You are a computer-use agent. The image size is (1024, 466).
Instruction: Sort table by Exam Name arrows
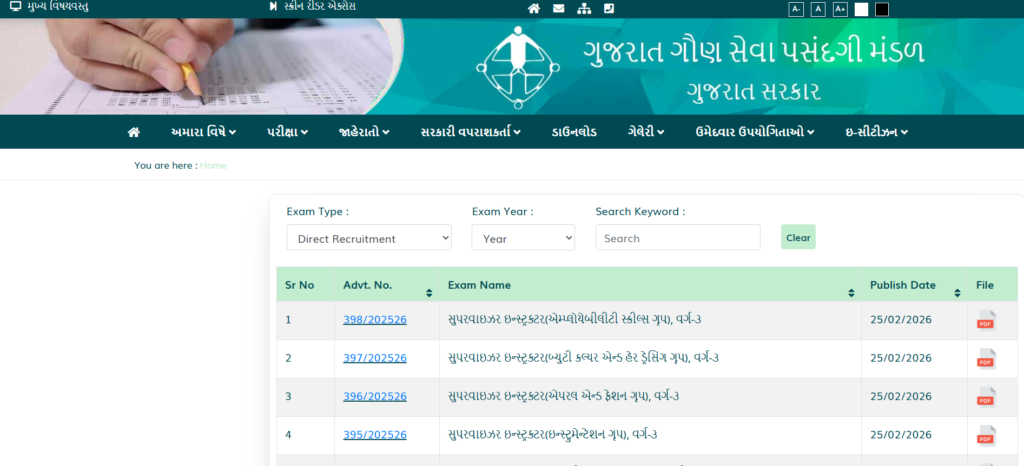click(852, 293)
